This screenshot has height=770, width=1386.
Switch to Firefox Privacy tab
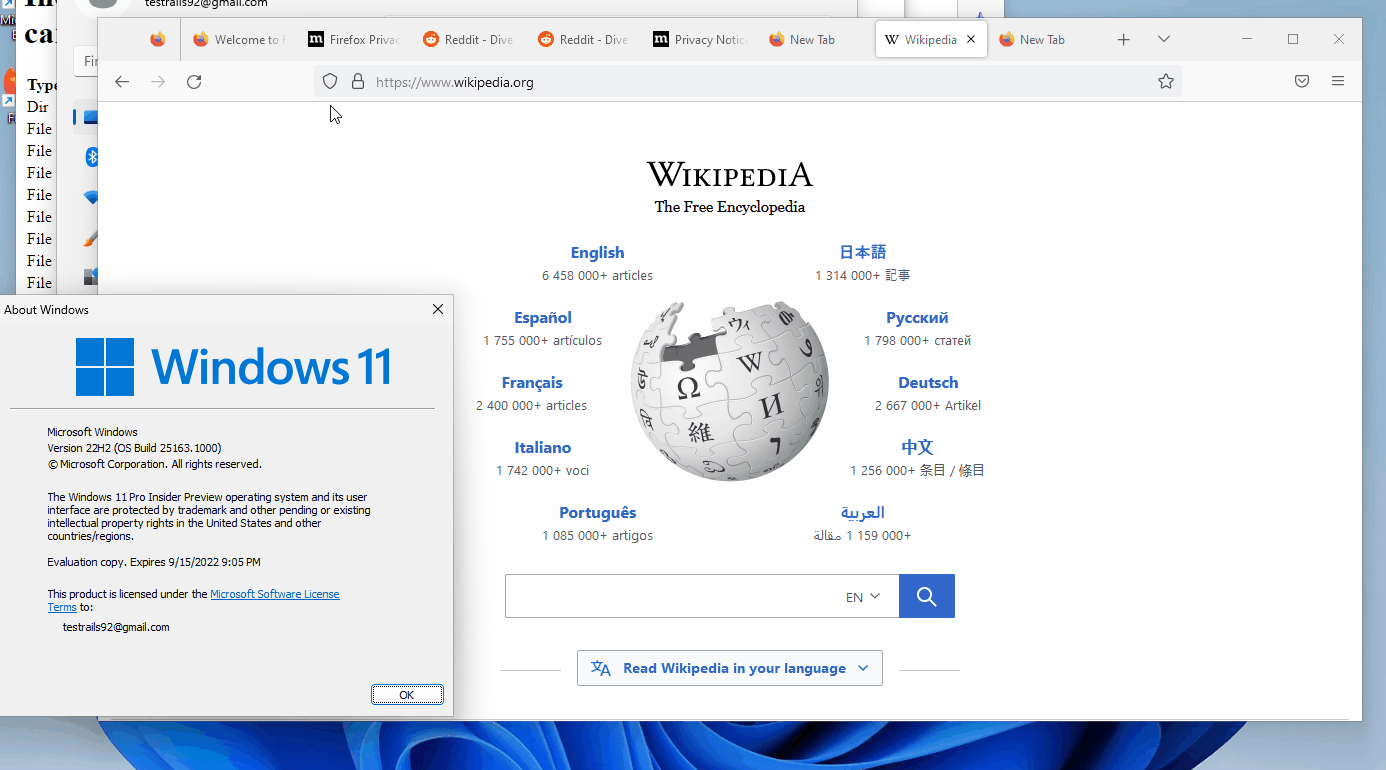point(355,40)
